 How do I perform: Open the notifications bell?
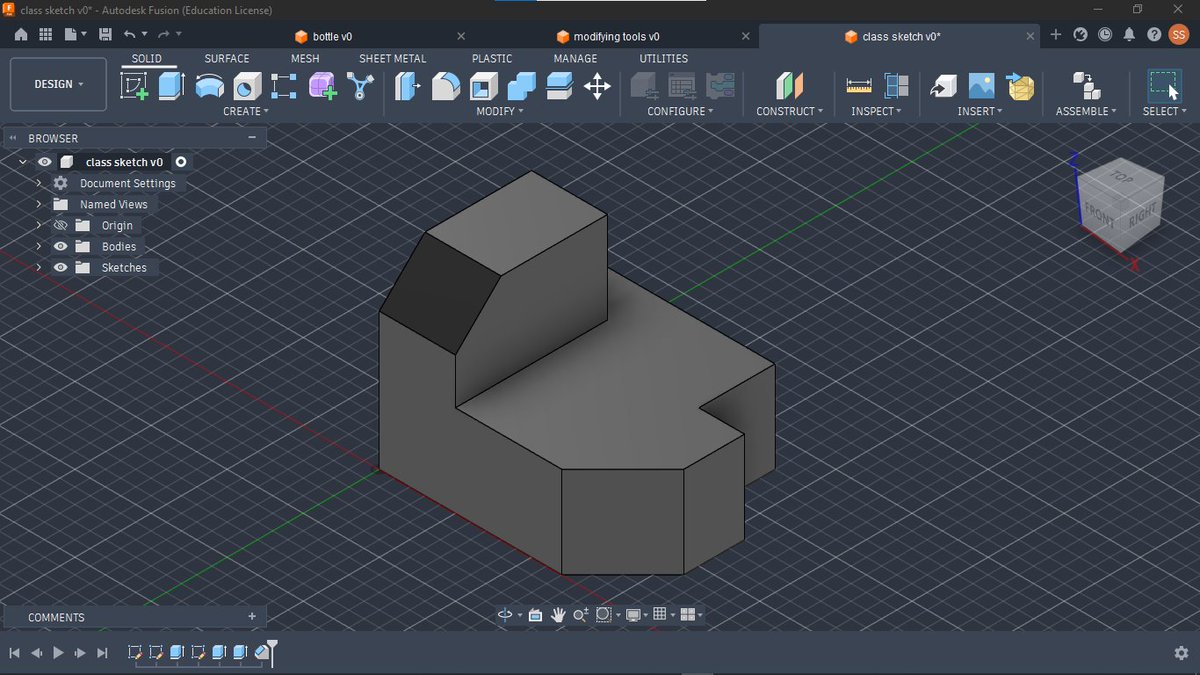pyautogui.click(x=1129, y=34)
